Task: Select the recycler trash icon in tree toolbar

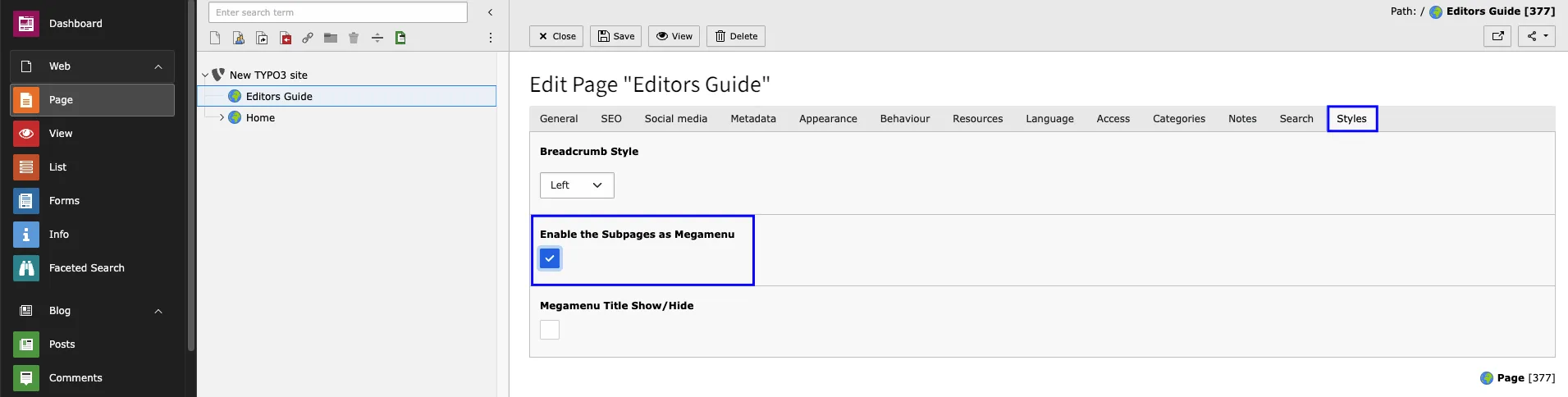Action: (x=354, y=38)
